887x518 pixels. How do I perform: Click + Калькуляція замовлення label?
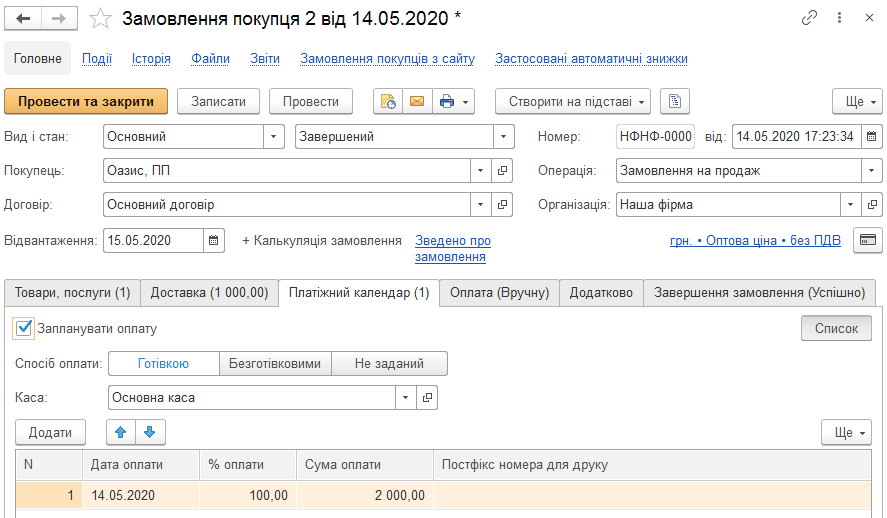pos(322,240)
